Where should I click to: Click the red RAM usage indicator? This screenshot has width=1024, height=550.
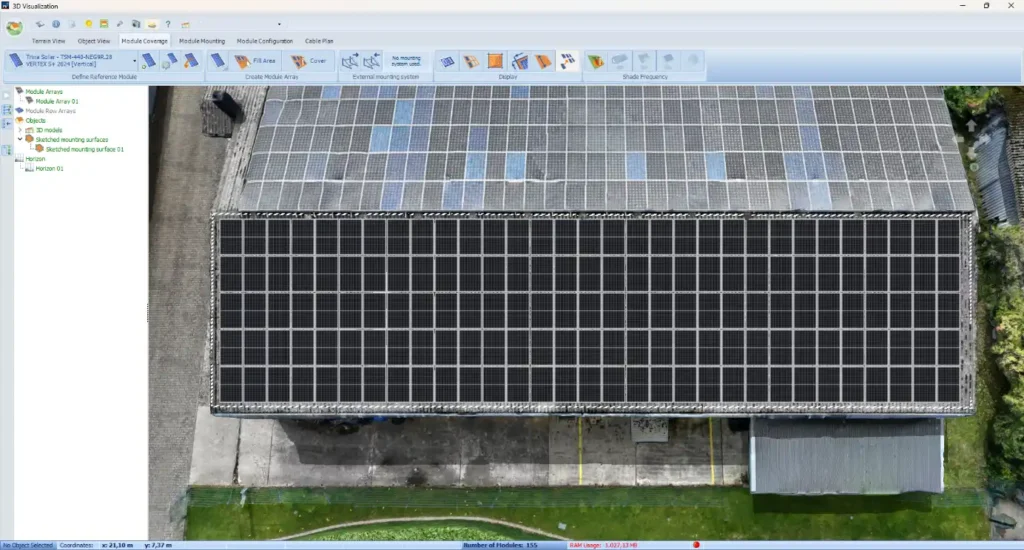tap(696, 545)
